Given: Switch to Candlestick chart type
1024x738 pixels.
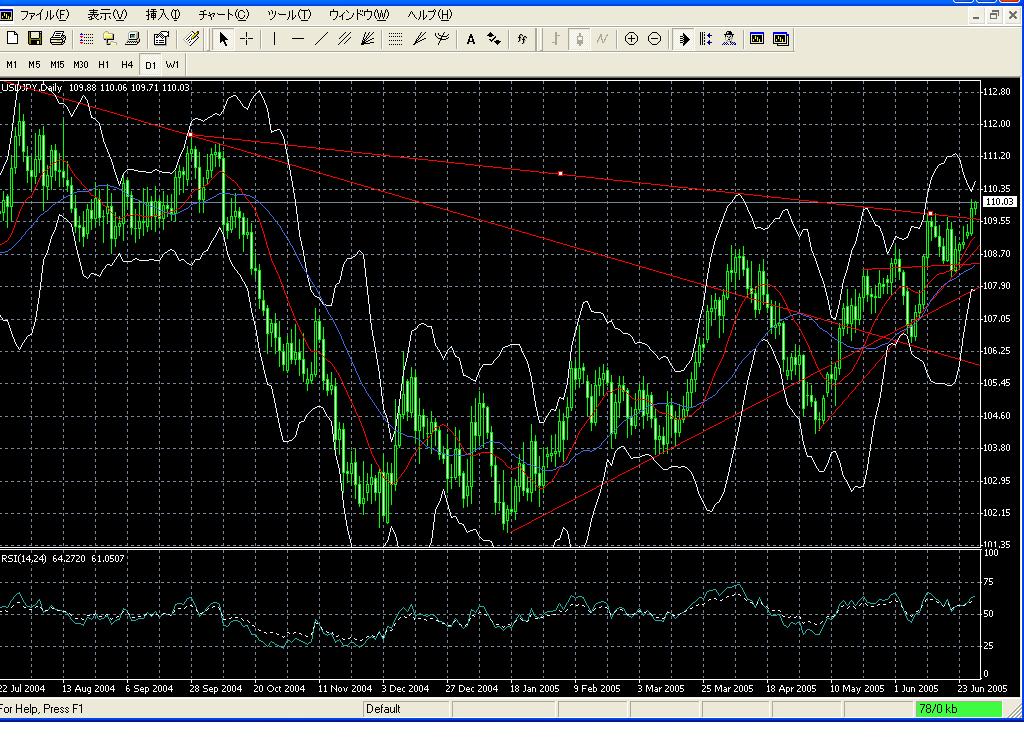Looking at the screenshot, I should click(579, 39).
